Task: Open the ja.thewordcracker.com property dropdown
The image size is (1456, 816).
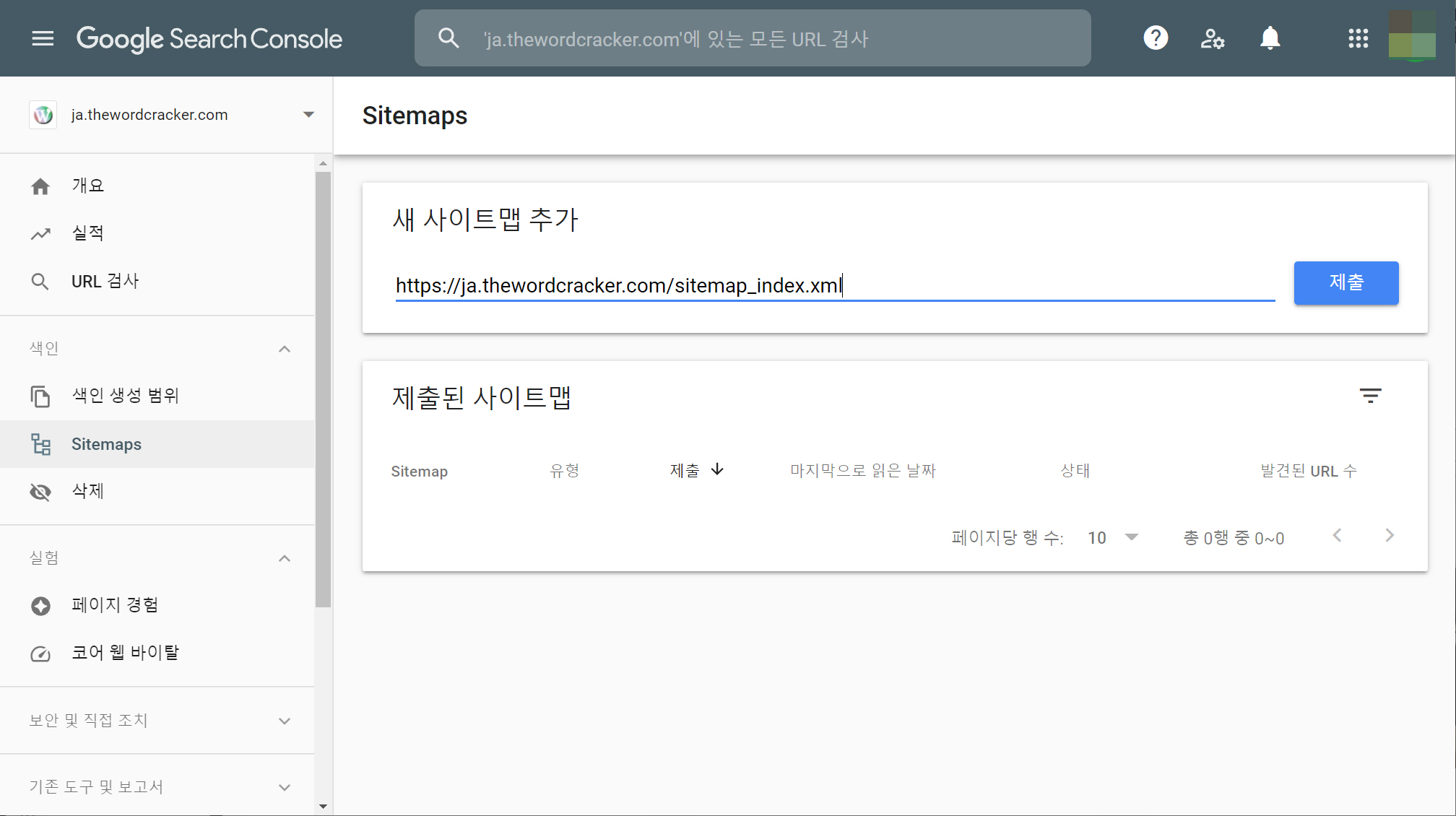Action: [308, 115]
